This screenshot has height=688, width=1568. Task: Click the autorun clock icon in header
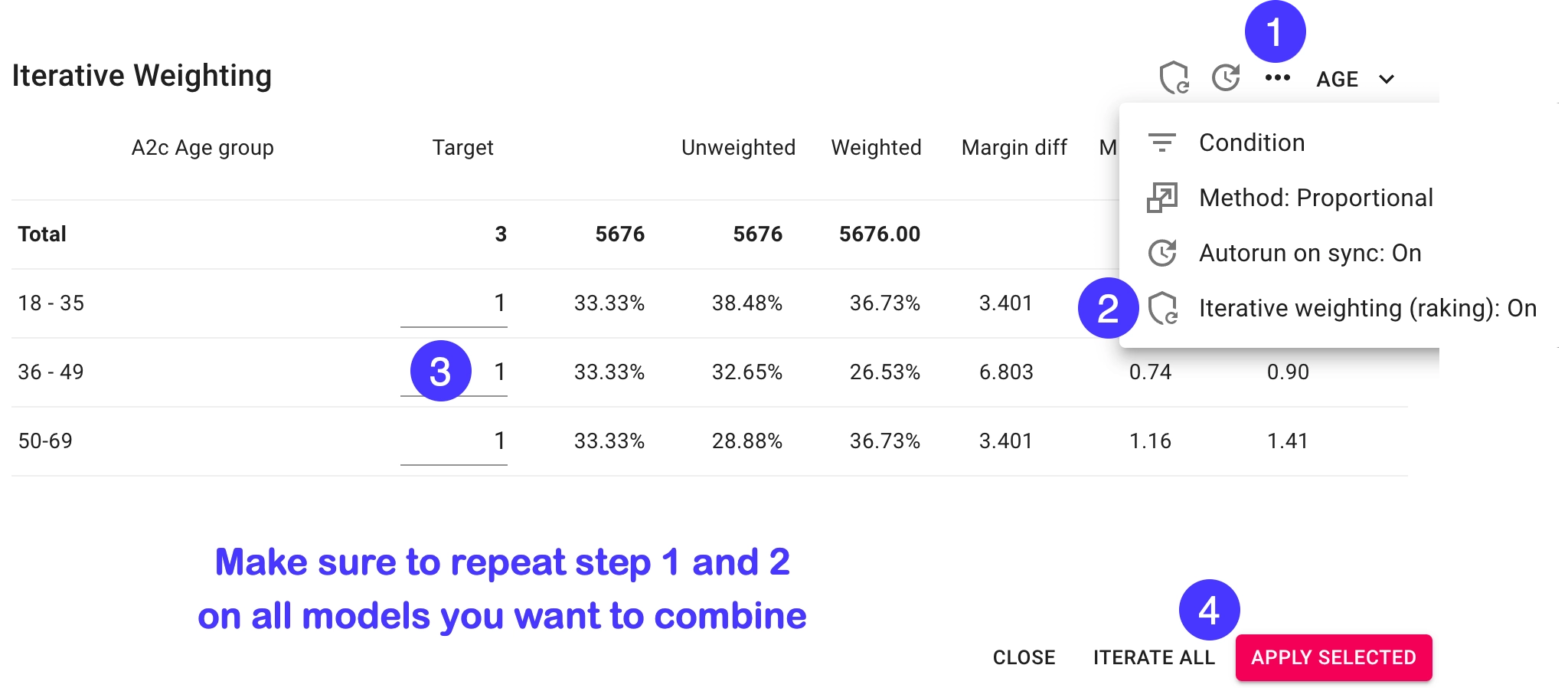[1226, 77]
